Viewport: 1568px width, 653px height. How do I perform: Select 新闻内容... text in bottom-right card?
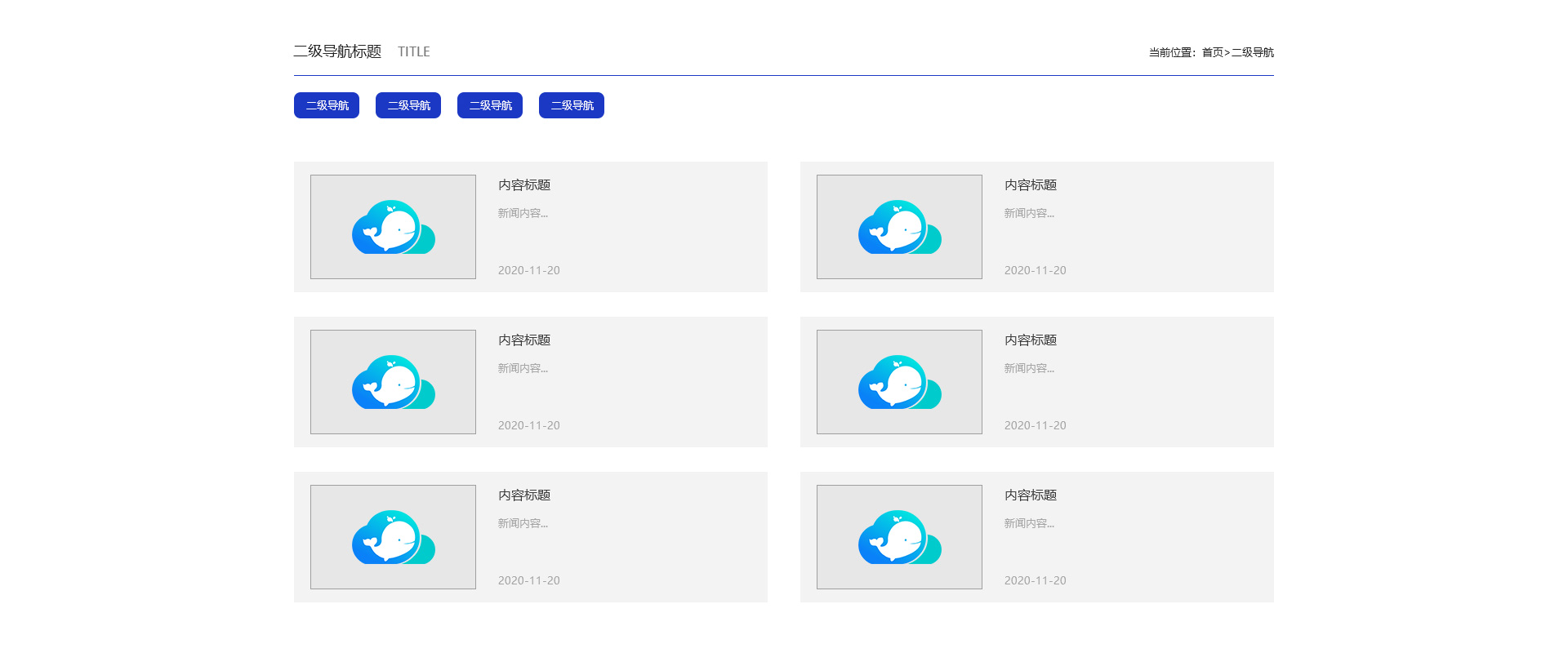pyautogui.click(x=1029, y=523)
